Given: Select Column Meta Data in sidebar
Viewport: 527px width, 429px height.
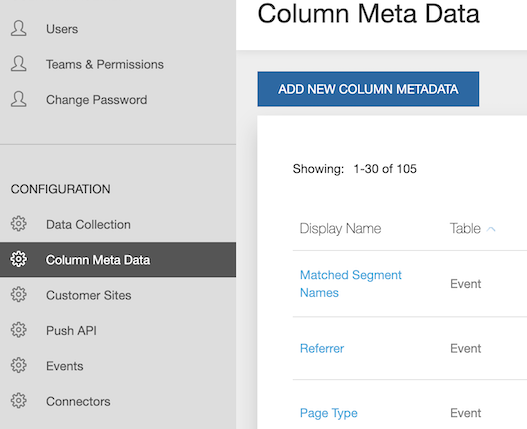Looking at the screenshot, I should pos(118,260).
